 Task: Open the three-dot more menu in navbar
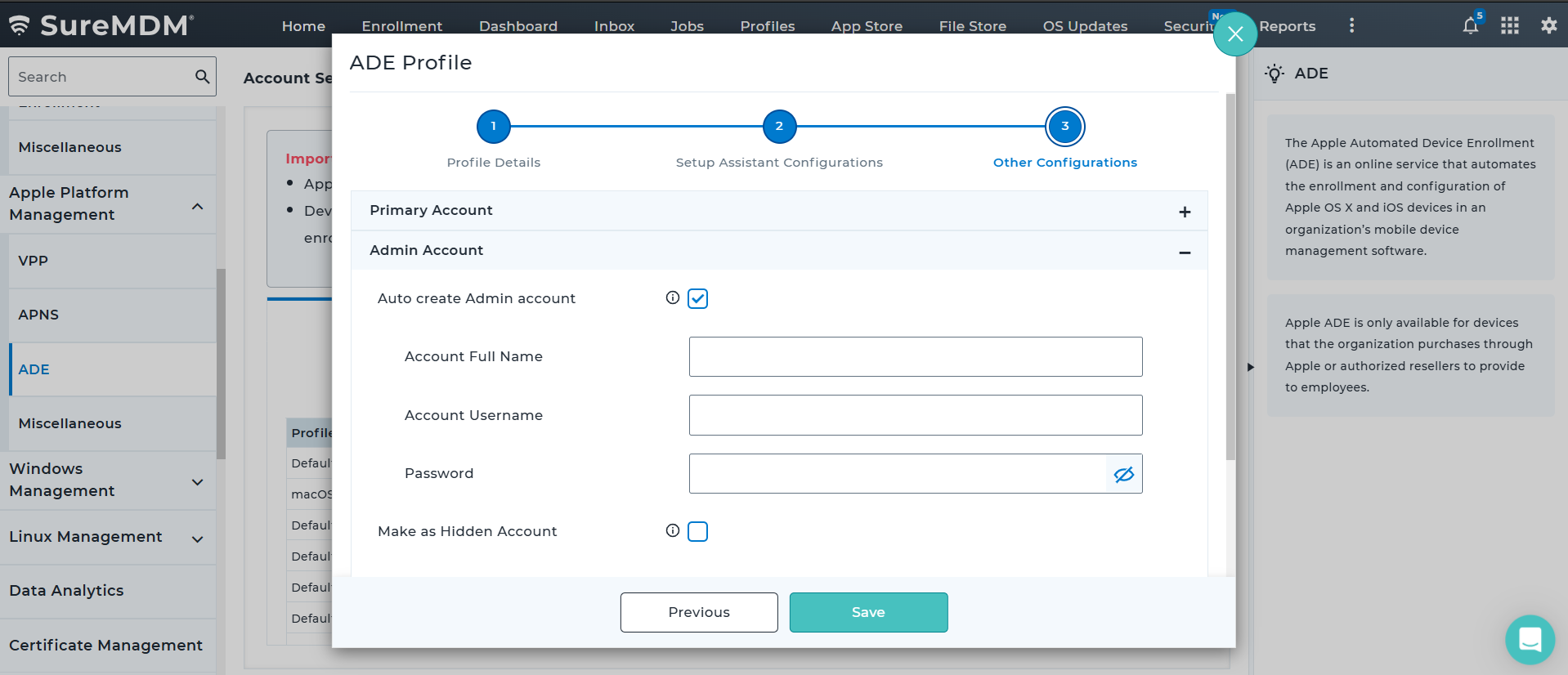1351,26
